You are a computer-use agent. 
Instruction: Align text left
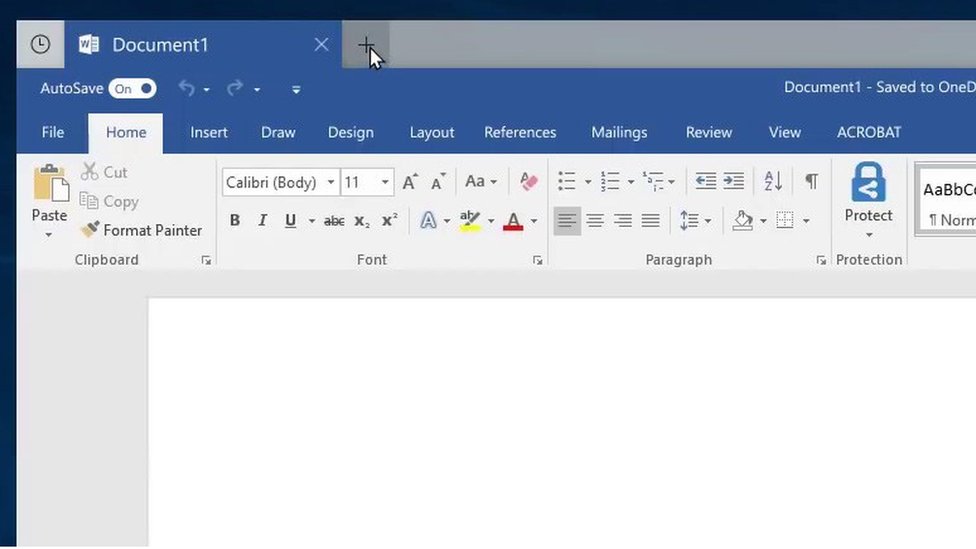click(x=567, y=220)
